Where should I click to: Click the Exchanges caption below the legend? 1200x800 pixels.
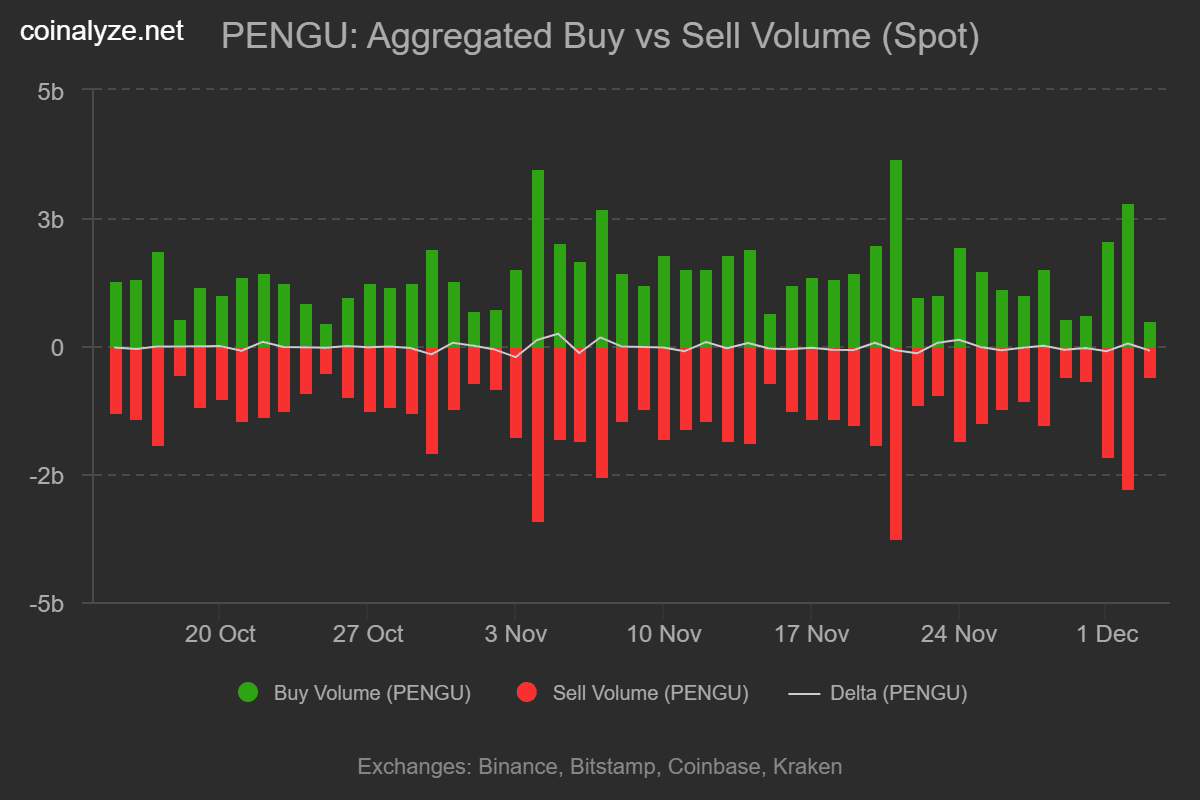coord(599,767)
